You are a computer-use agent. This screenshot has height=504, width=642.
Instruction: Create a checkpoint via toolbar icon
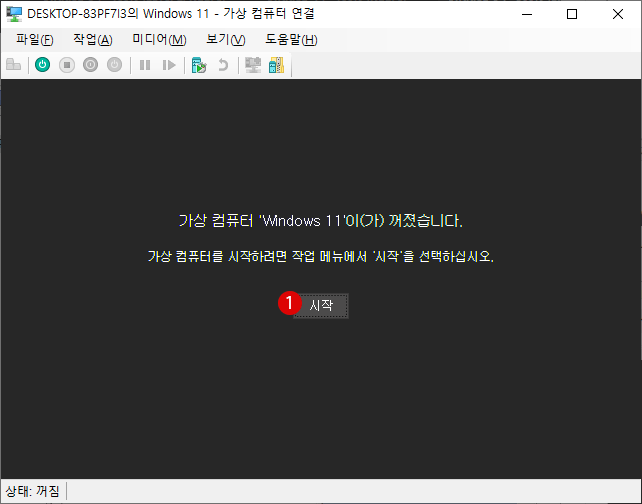[199, 65]
